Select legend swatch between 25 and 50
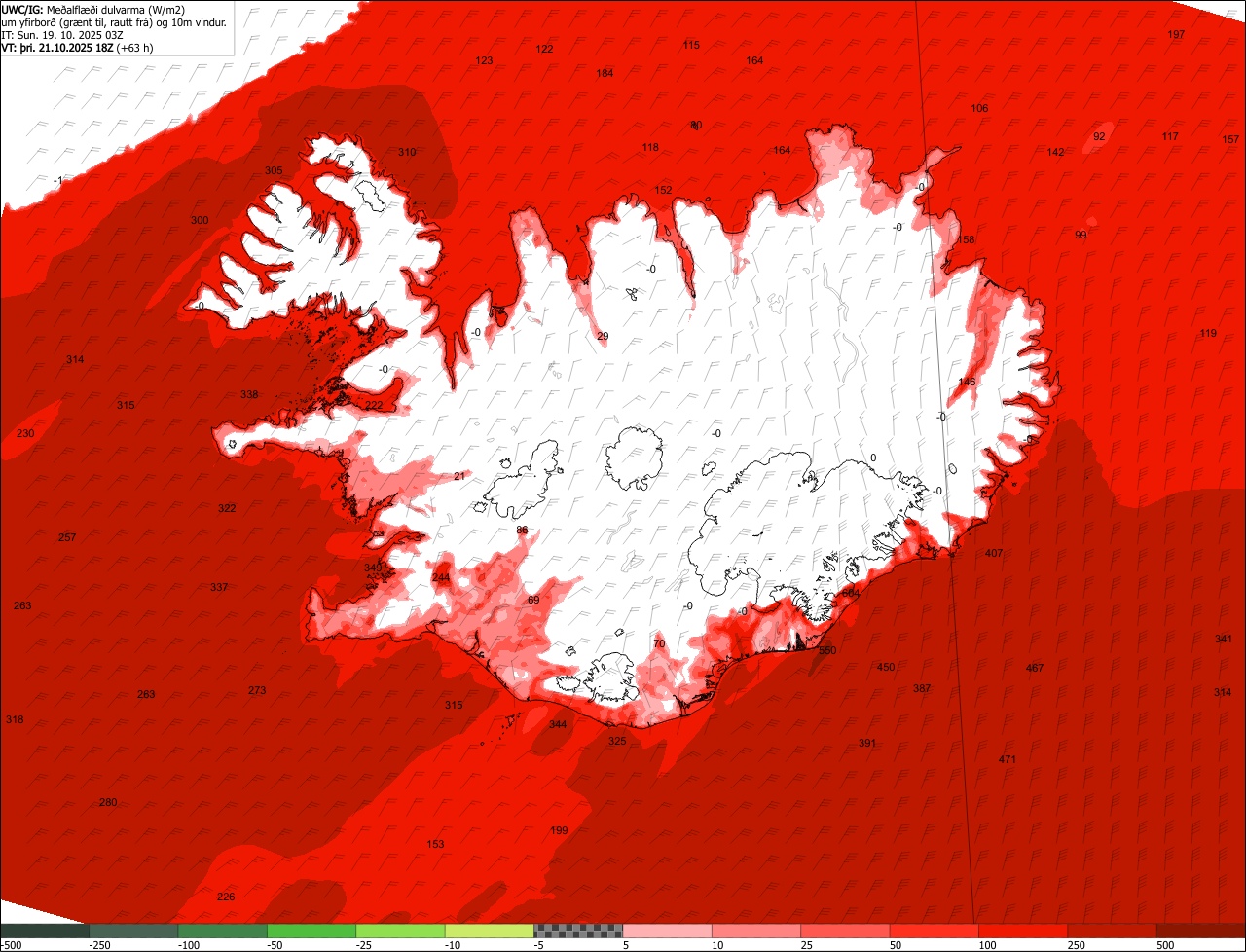1246x952 pixels. [845, 931]
